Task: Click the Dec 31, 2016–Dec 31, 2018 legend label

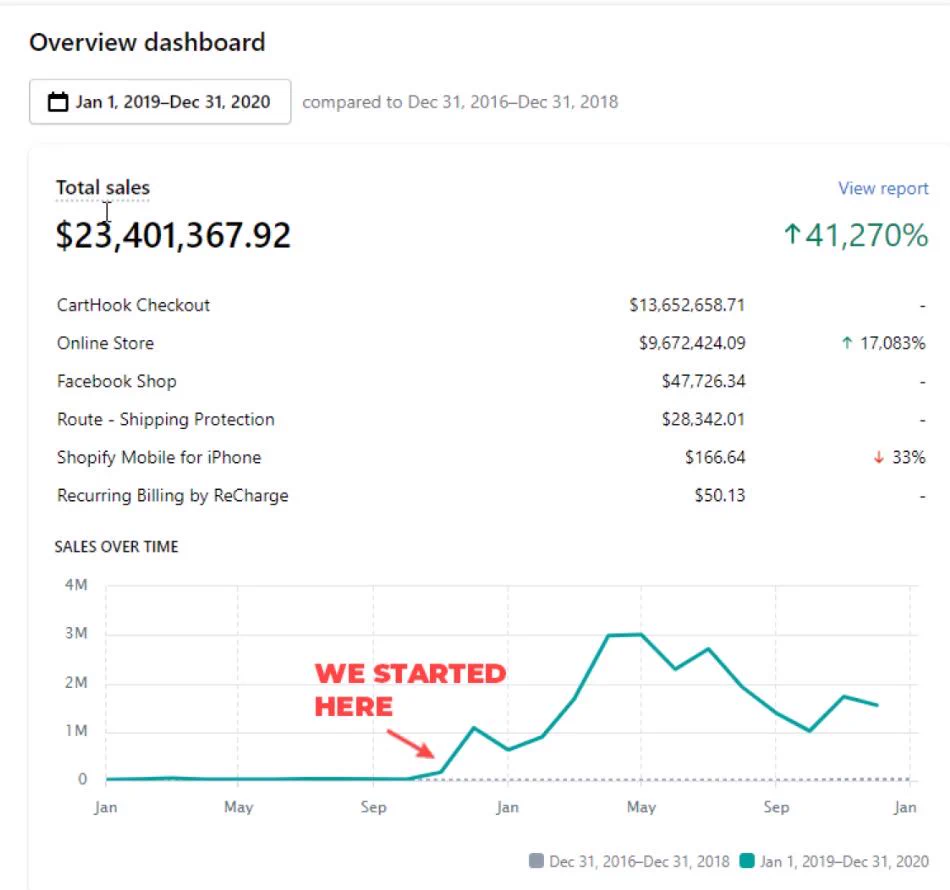Action: (x=639, y=862)
